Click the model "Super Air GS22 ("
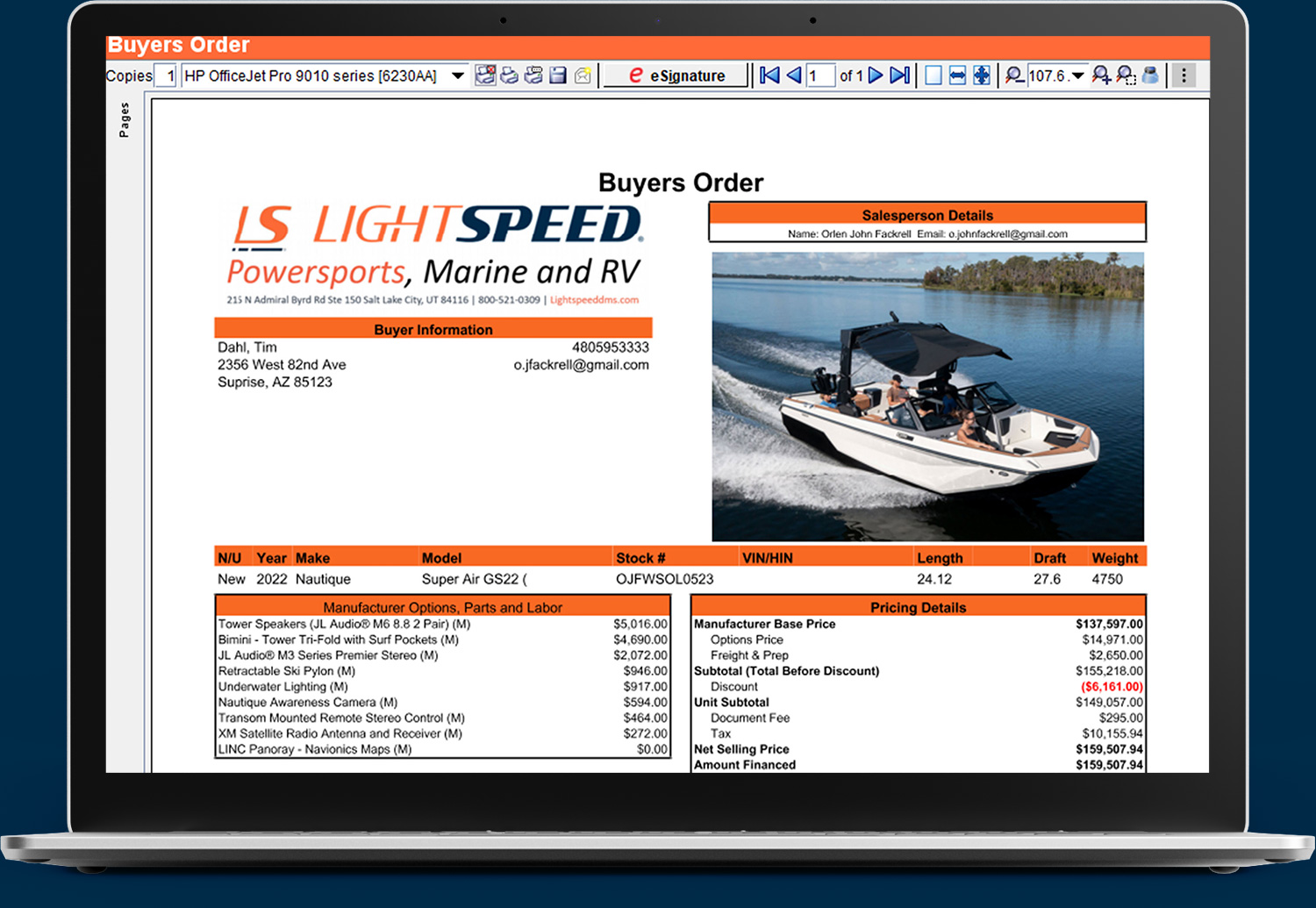 (475, 579)
